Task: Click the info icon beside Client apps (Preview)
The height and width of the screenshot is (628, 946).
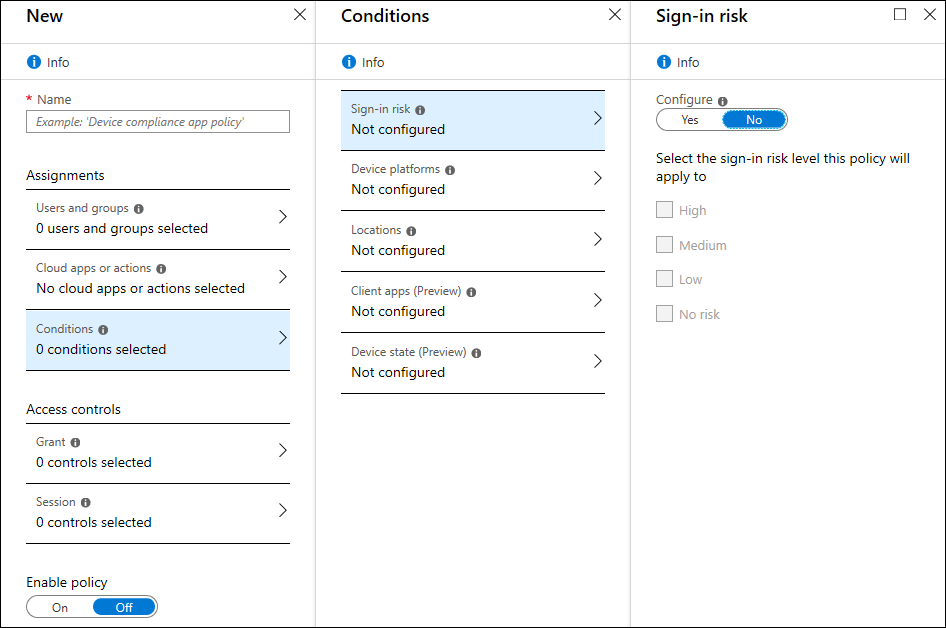Action: click(471, 292)
